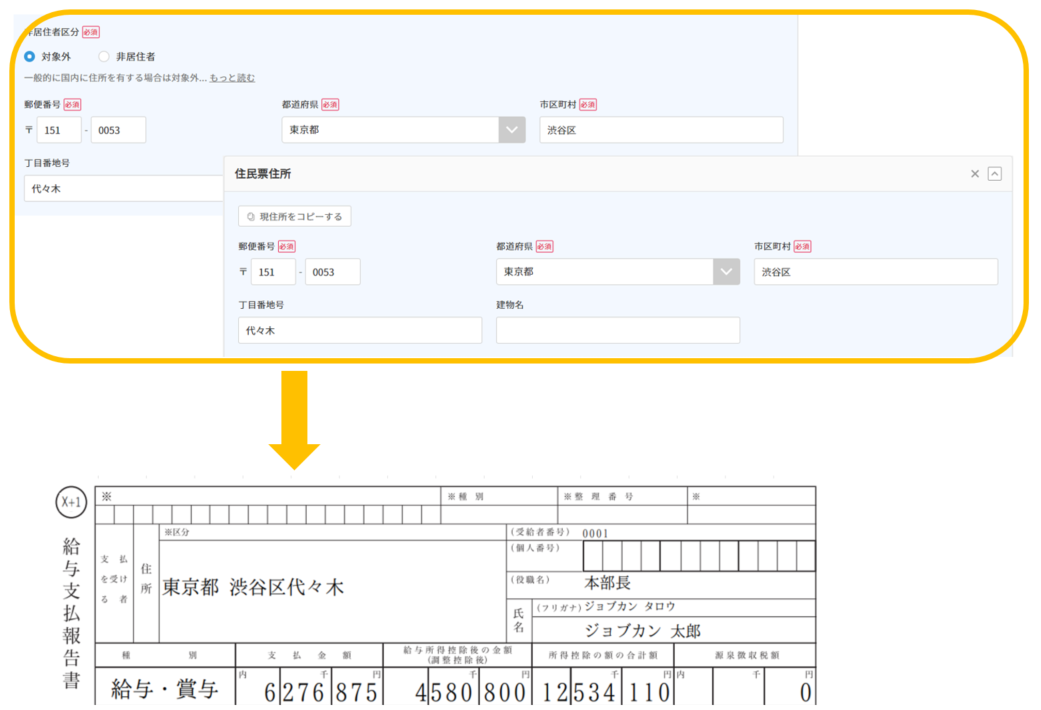Screen dimensions: 1041x710
Task: Click the first 郵便番号 field in current address
Action: point(59,130)
